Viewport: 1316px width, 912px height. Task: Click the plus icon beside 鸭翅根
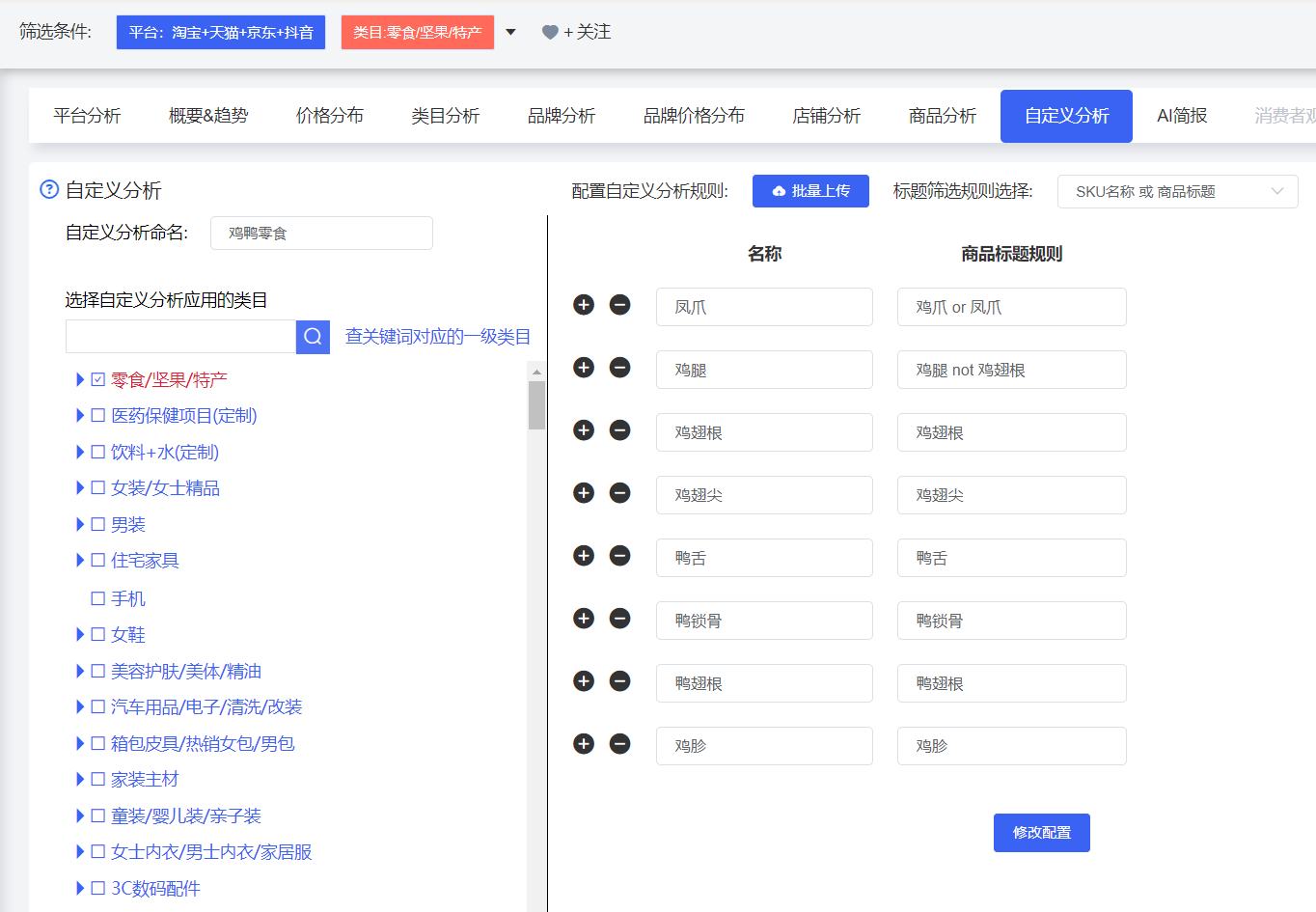(x=584, y=681)
